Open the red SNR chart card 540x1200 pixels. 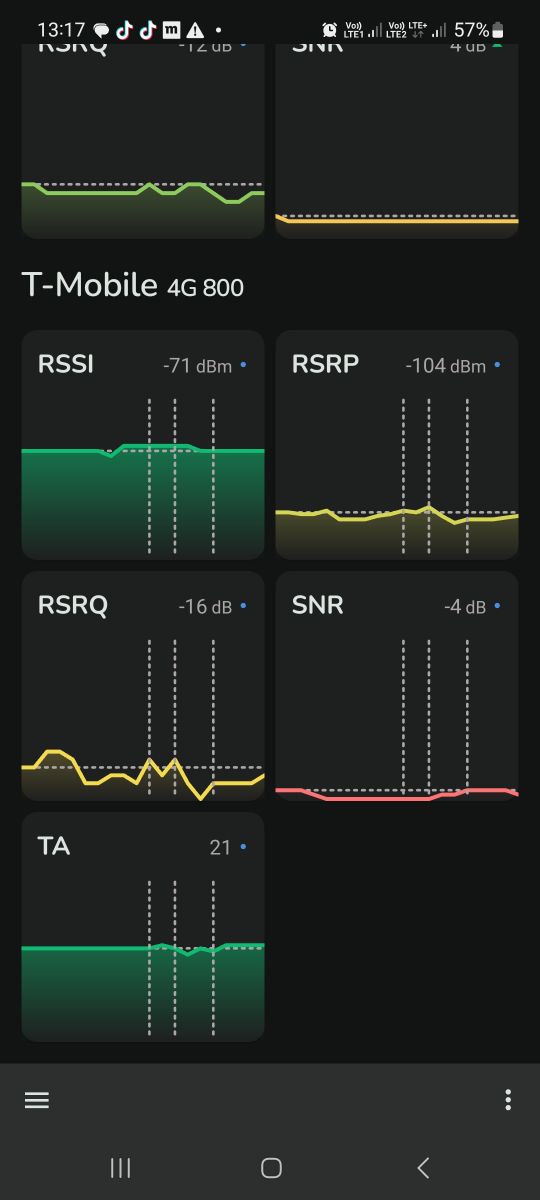(397, 685)
